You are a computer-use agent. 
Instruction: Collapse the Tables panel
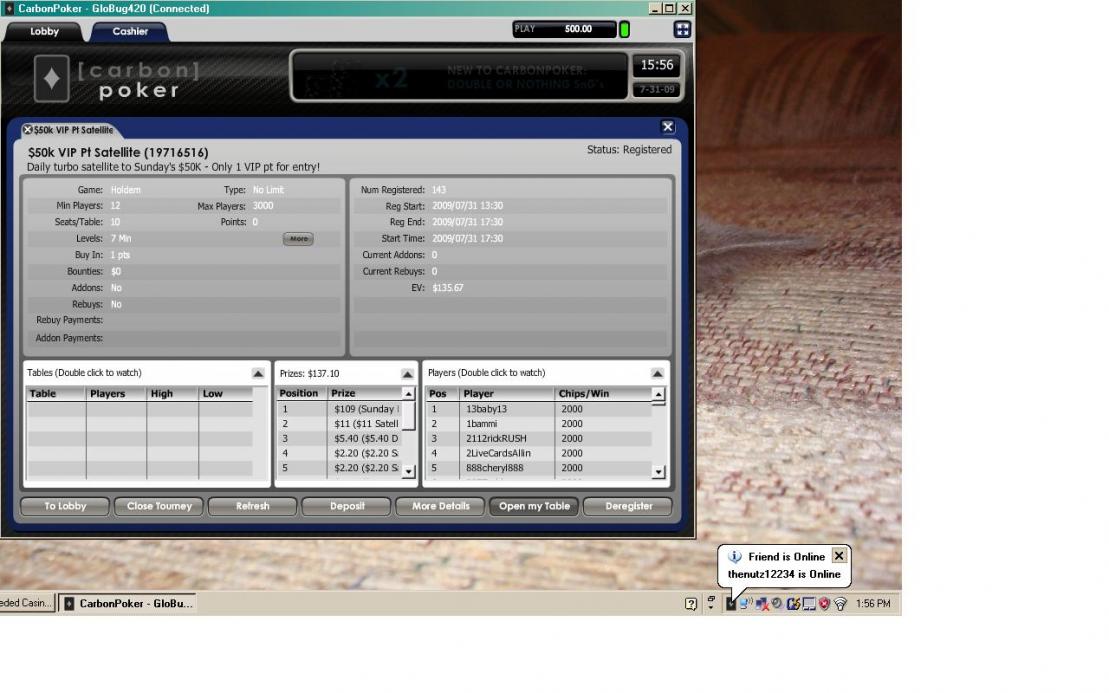[258, 373]
